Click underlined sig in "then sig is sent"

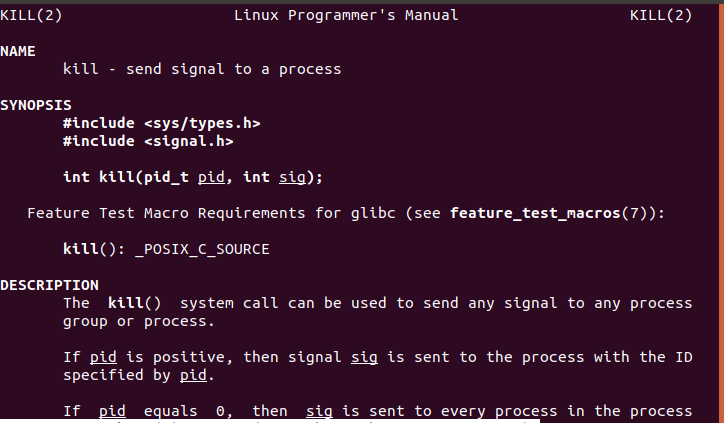(x=319, y=411)
